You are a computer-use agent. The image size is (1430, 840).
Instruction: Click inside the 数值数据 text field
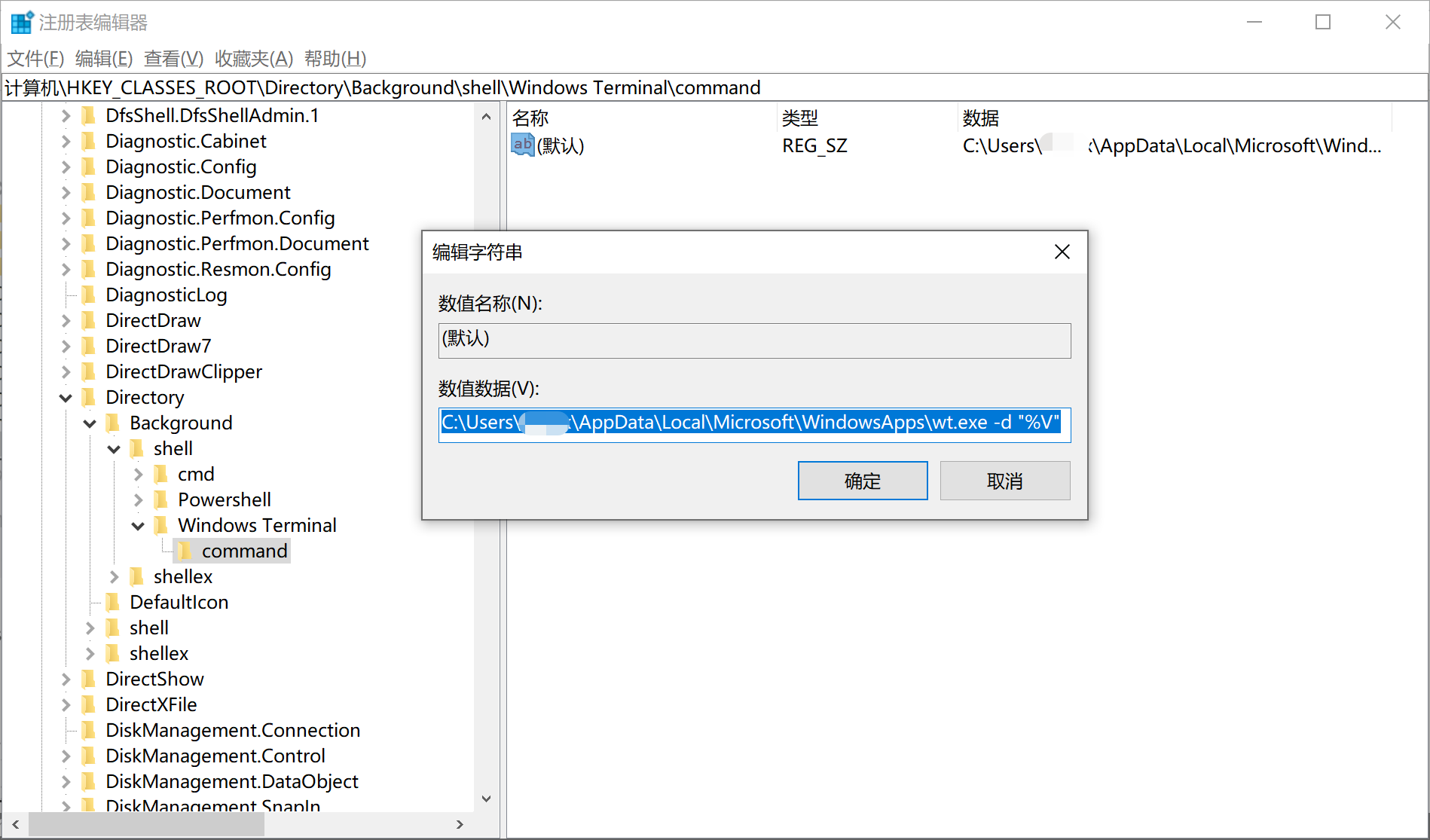(x=753, y=423)
